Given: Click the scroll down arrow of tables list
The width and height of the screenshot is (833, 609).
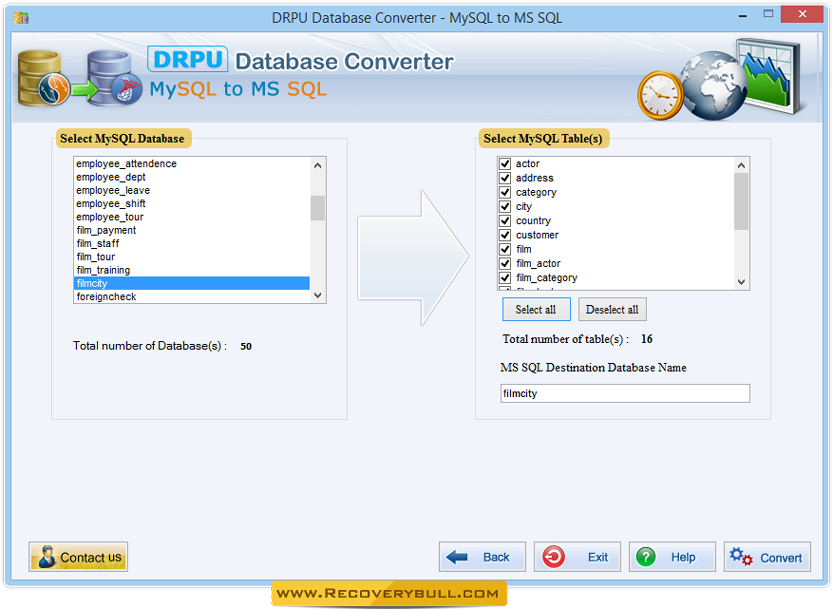Looking at the screenshot, I should pyautogui.click(x=742, y=282).
